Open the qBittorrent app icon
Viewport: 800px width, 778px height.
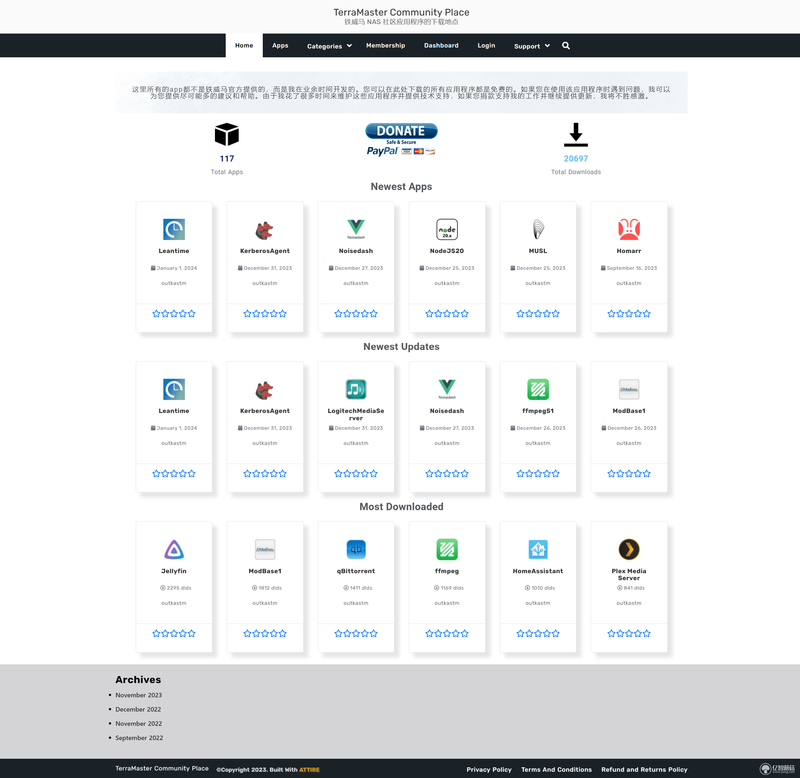coord(356,549)
